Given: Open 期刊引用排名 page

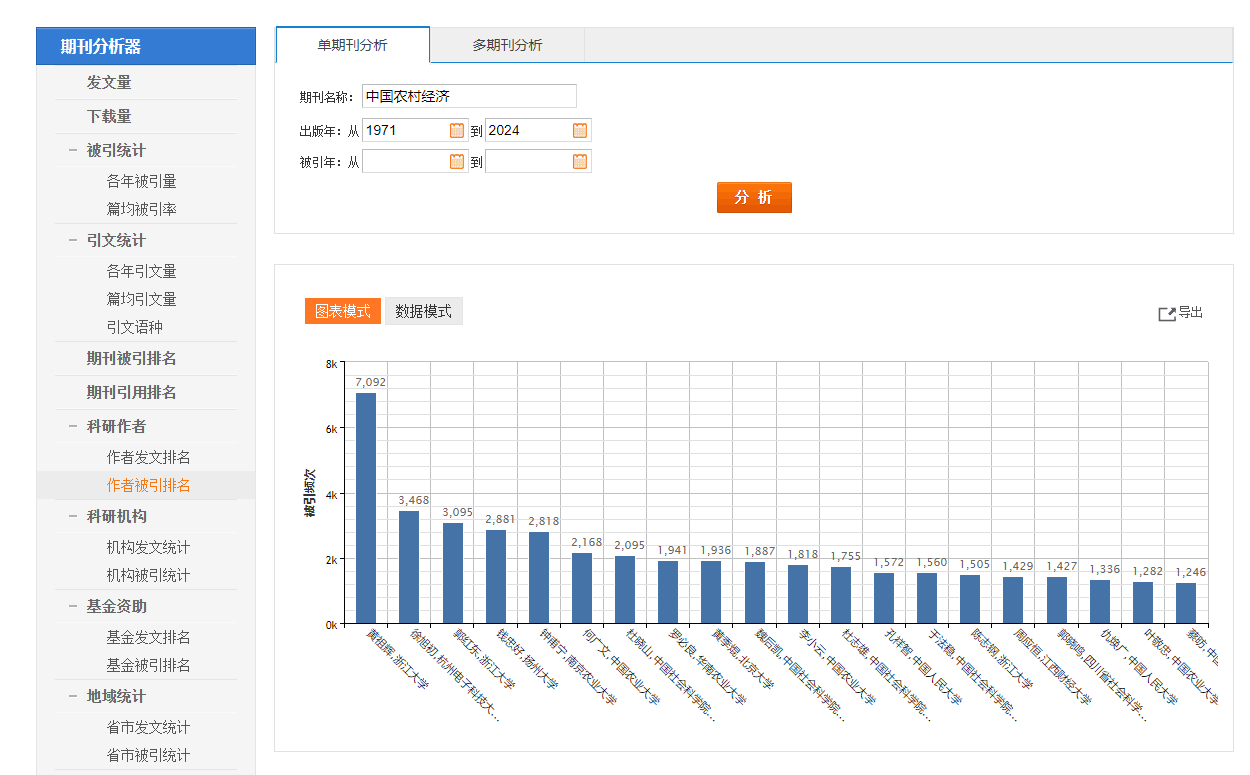Looking at the screenshot, I should [x=131, y=392].
